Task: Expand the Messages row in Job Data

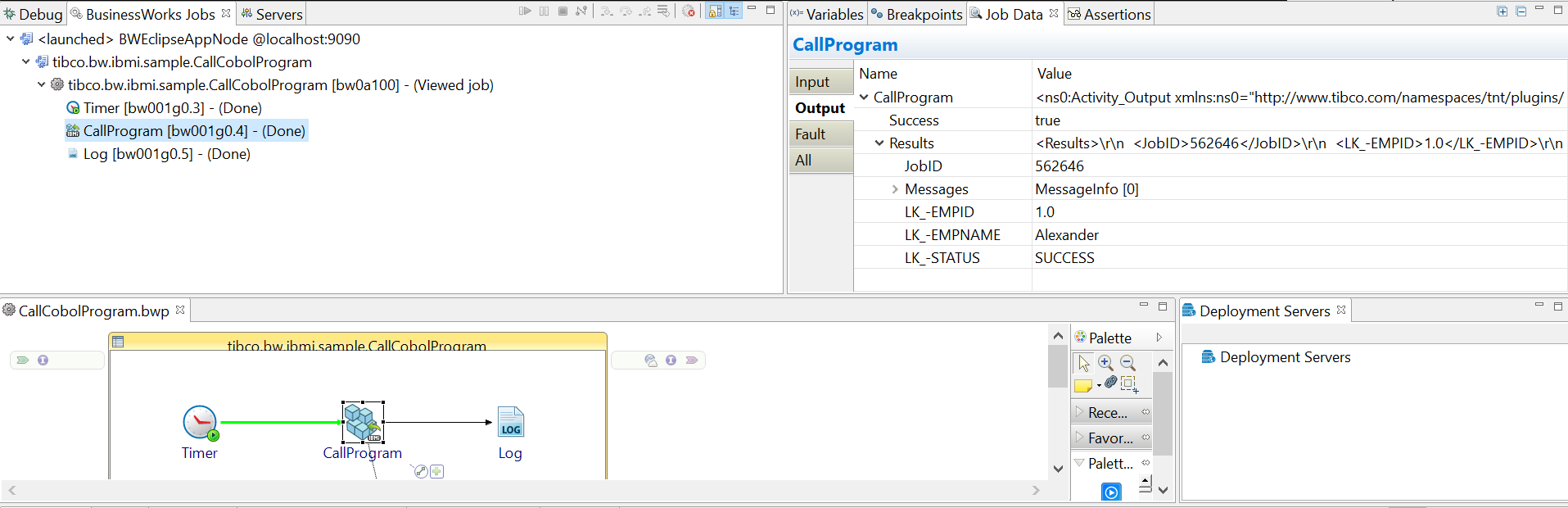Action: 894,189
